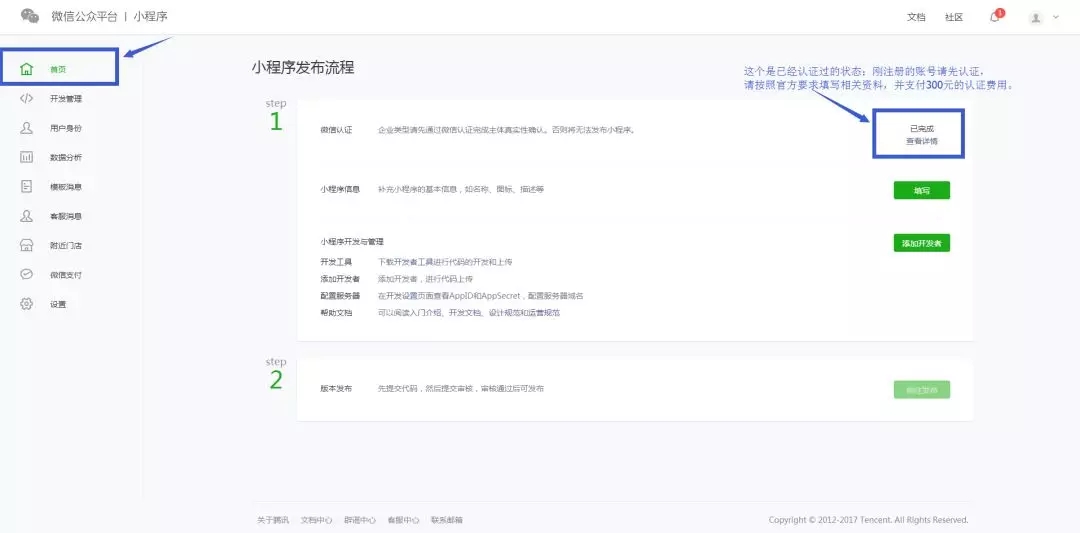Open 开发管理 via its code-bracket icon

coord(26,98)
